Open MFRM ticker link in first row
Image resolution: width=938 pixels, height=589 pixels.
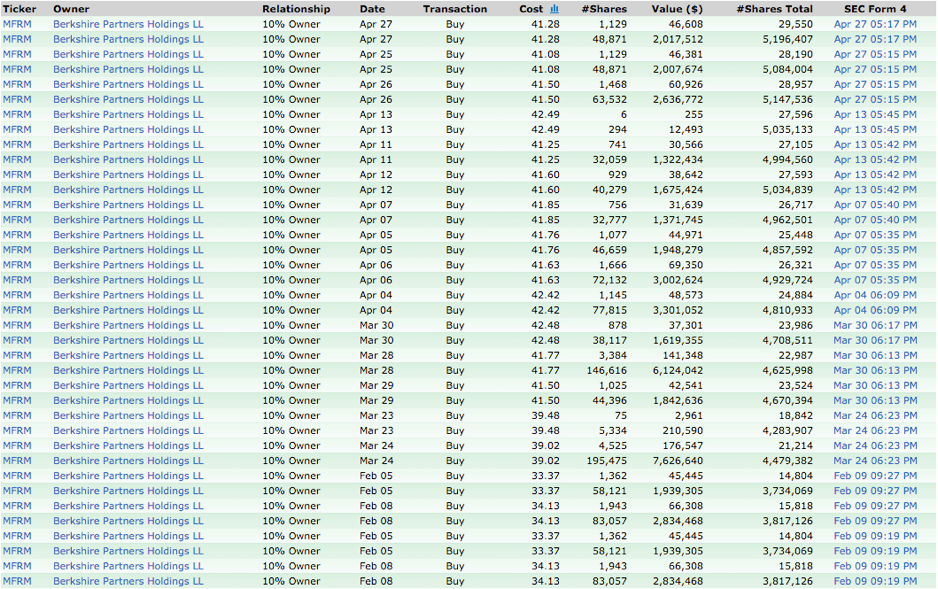pos(17,24)
